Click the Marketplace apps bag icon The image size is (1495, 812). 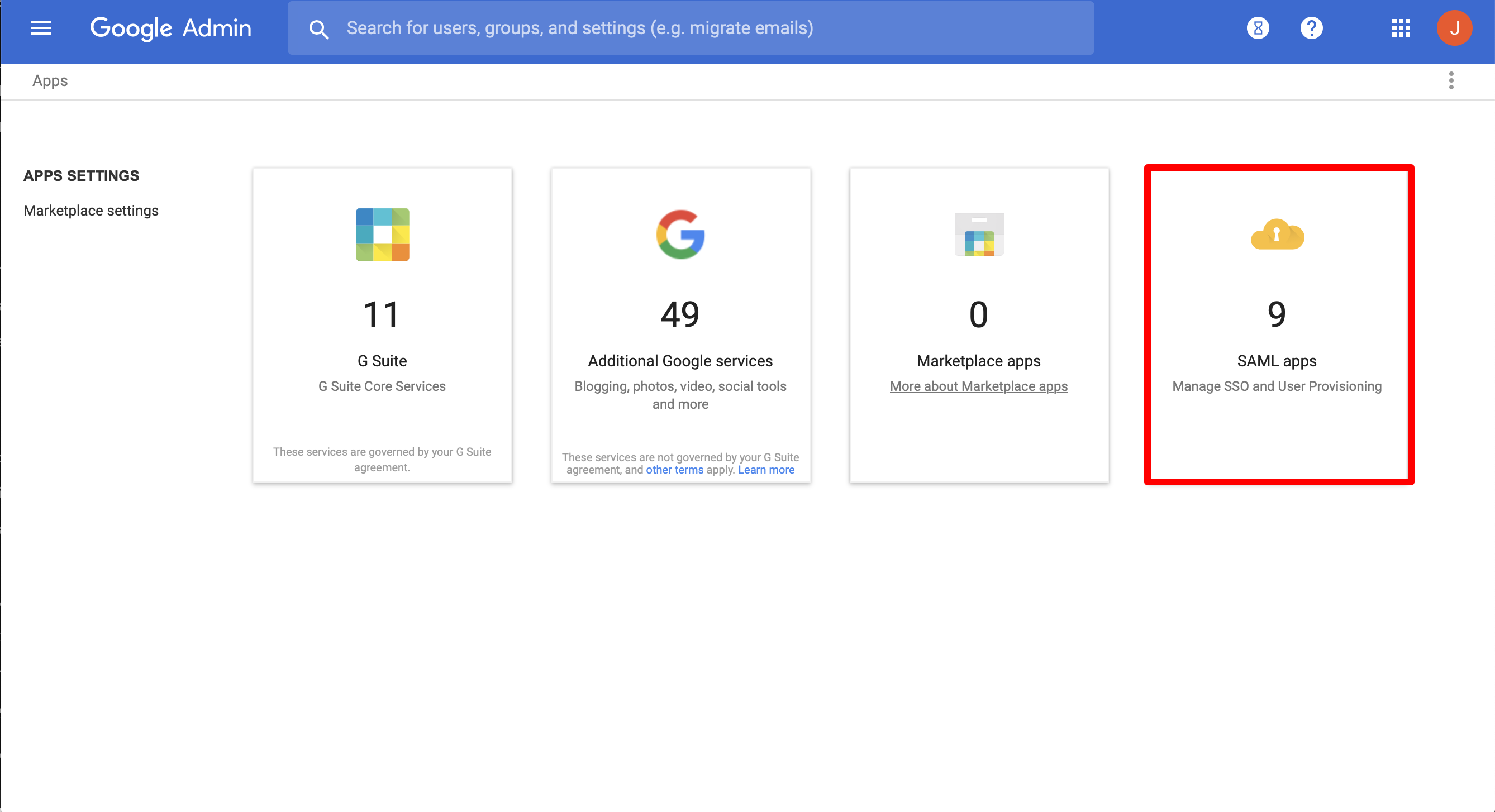coord(979,235)
